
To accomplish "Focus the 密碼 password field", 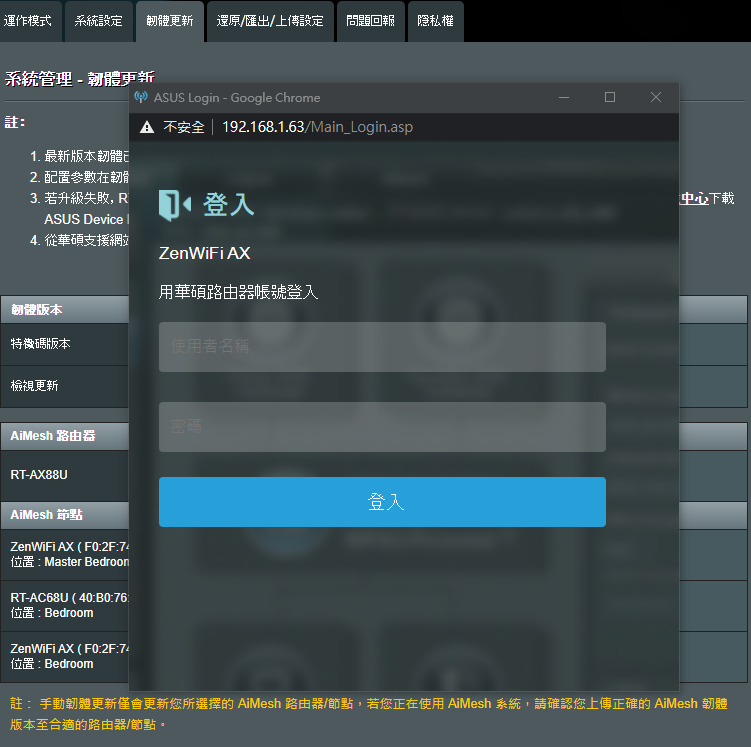I will (x=382, y=427).
